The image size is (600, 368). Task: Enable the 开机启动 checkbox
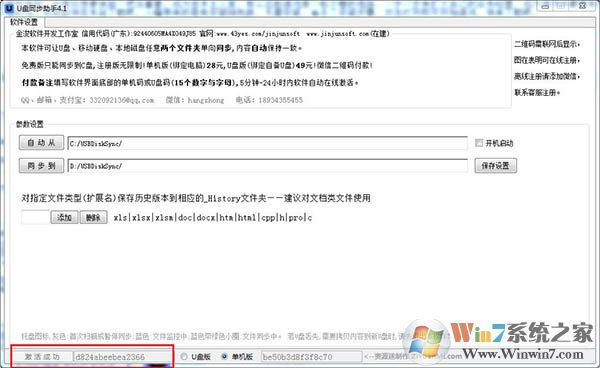click(479, 143)
